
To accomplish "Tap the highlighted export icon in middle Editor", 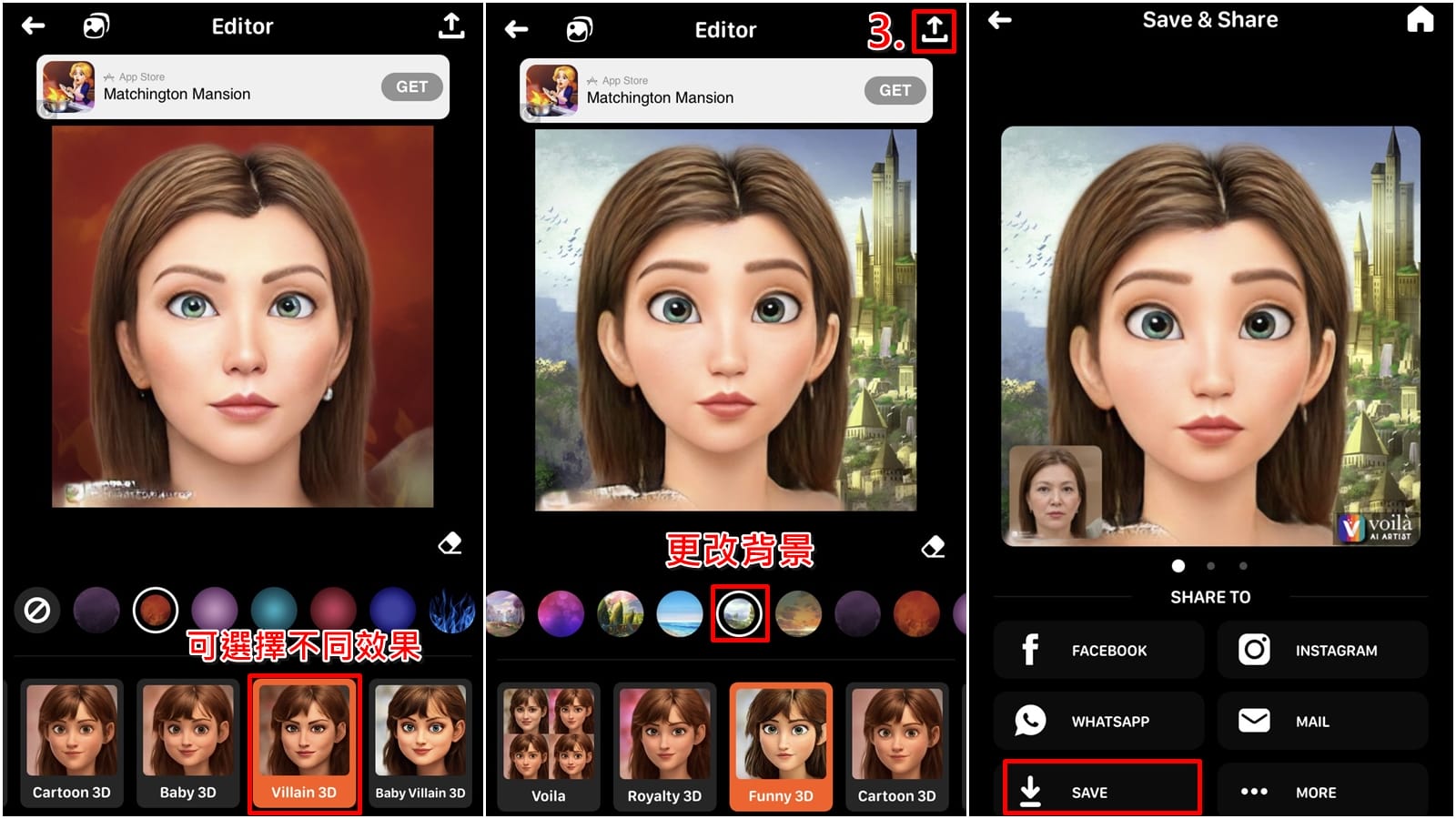I will (x=934, y=30).
